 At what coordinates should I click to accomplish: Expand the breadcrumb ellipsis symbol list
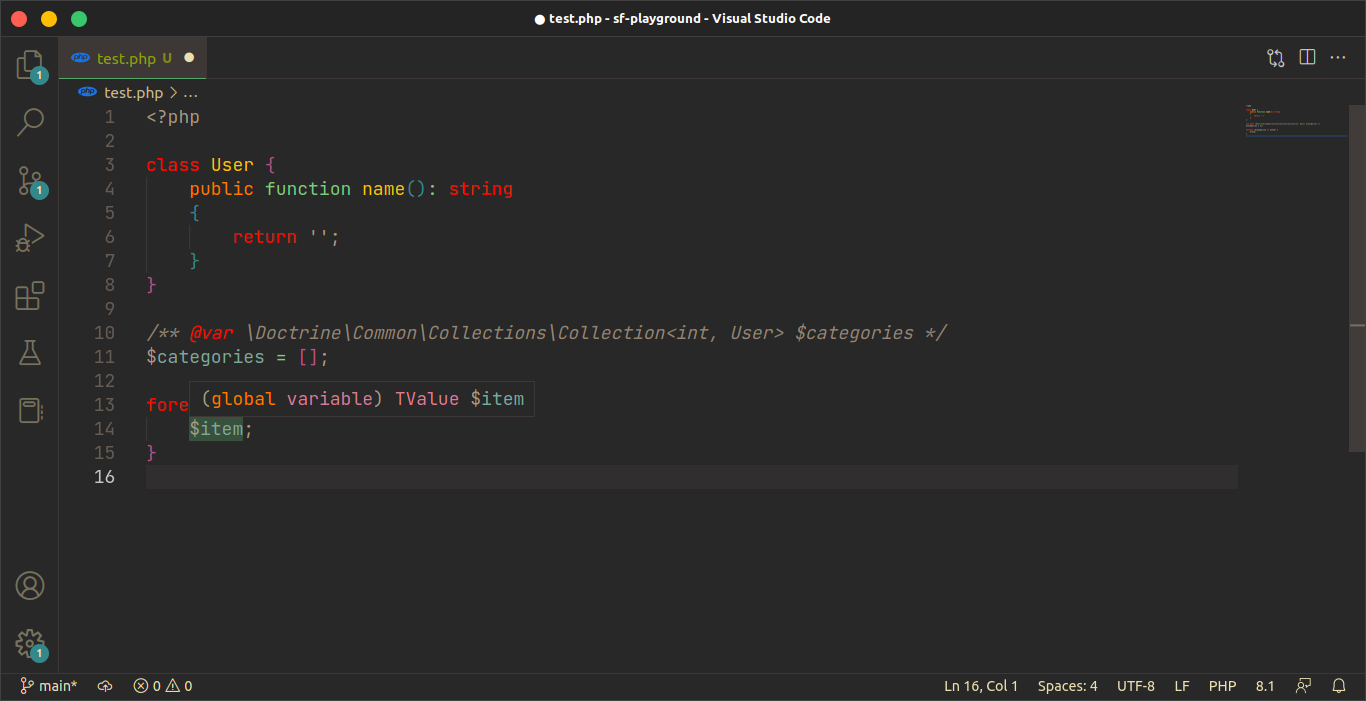[191, 93]
